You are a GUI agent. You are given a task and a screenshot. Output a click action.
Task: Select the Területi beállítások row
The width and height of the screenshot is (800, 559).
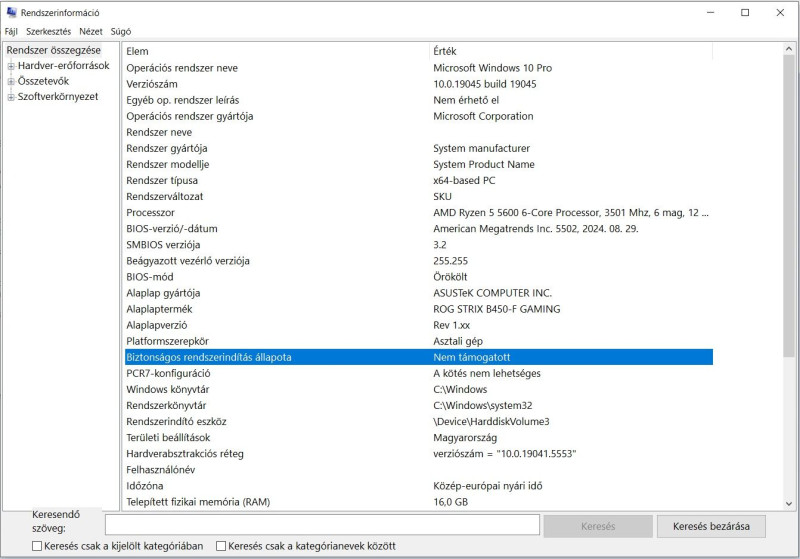pyautogui.click(x=418, y=438)
